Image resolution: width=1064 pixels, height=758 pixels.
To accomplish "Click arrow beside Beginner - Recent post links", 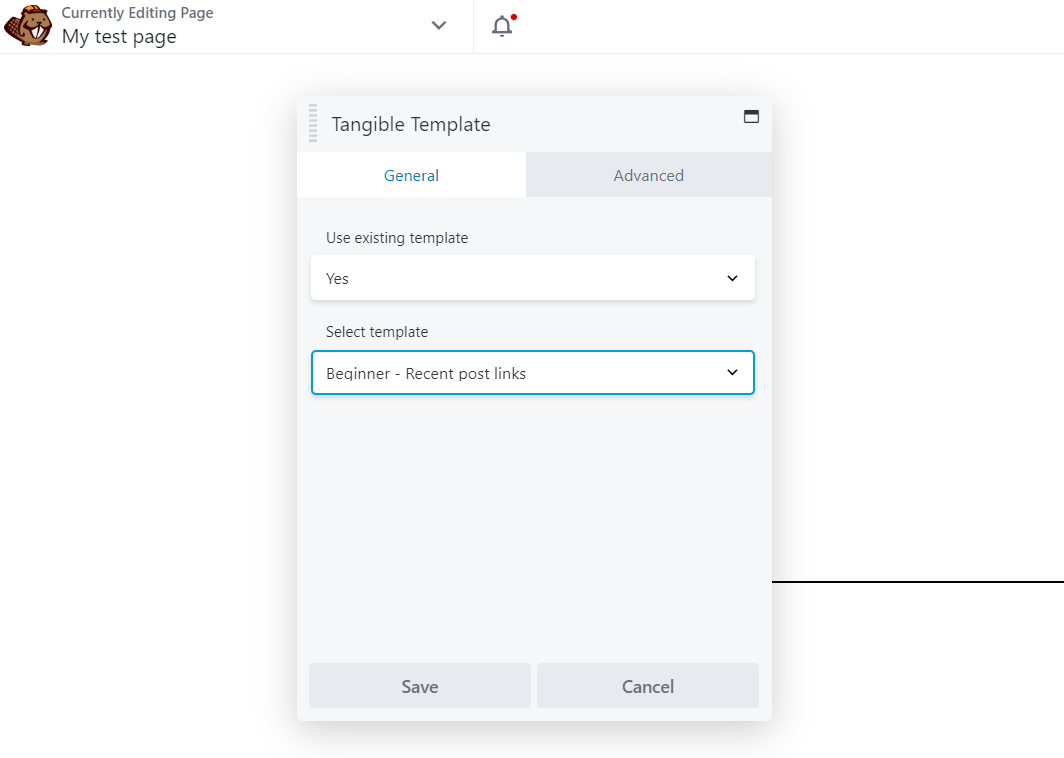I will [732, 373].
